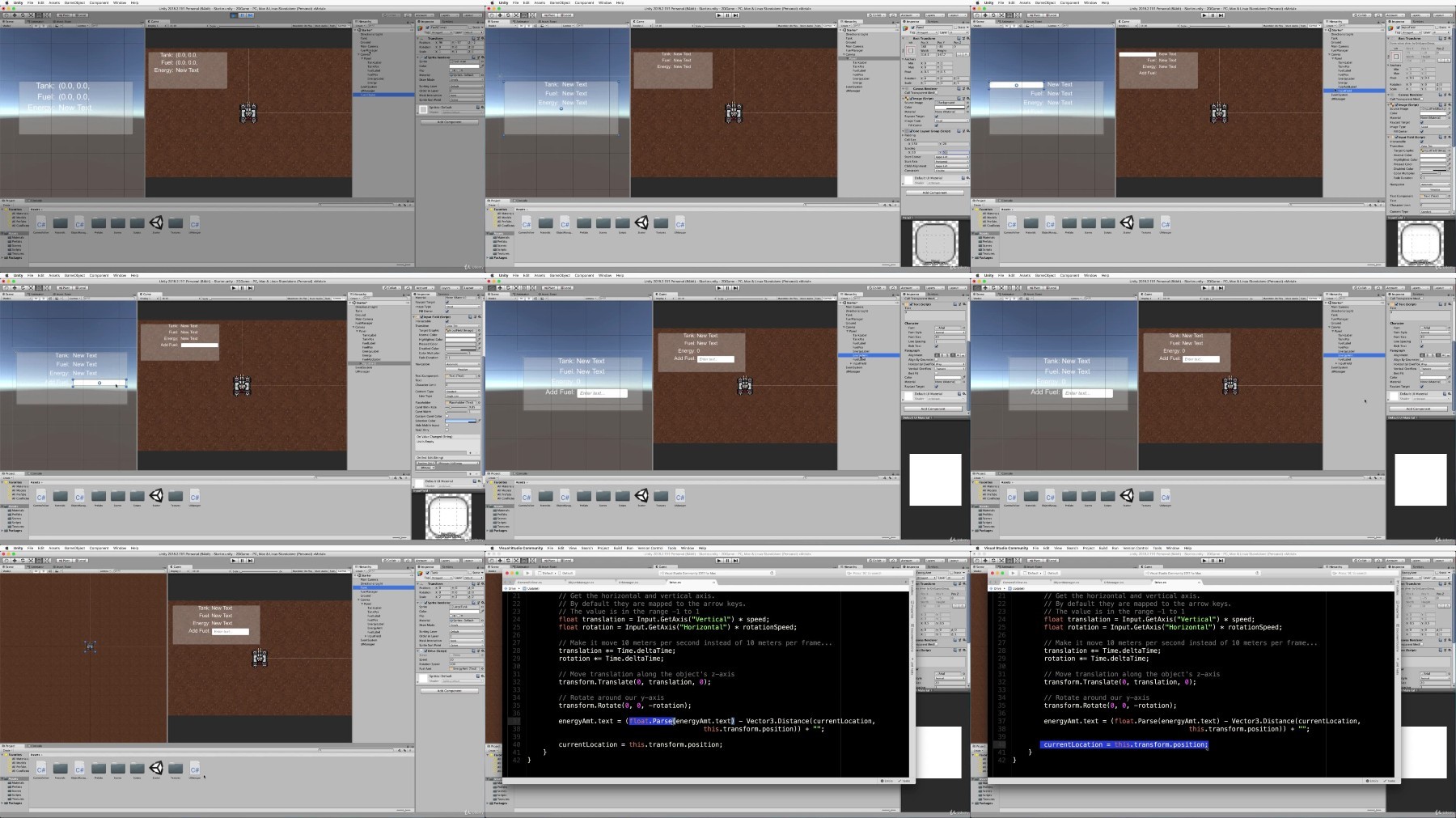Click the Pause button in the top-left frame

coord(242,15)
